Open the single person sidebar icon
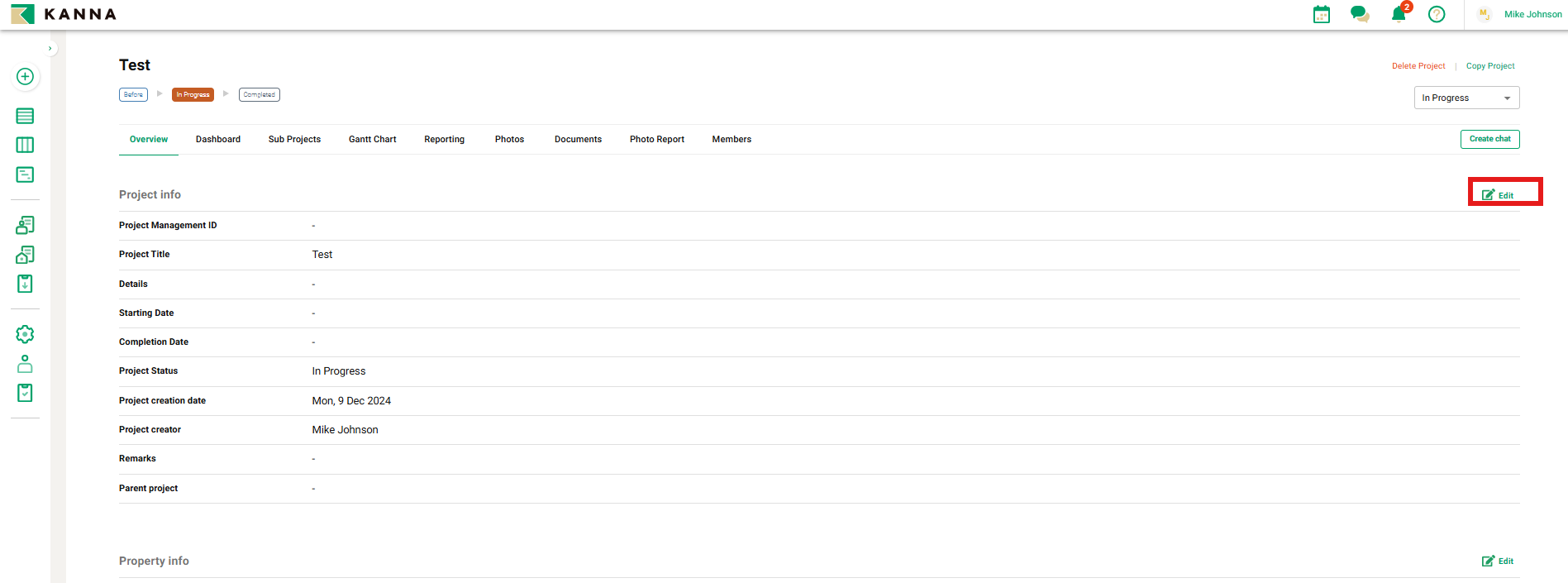Image resolution: width=1568 pixels, height=583 pixels. [x=25, y=364]
